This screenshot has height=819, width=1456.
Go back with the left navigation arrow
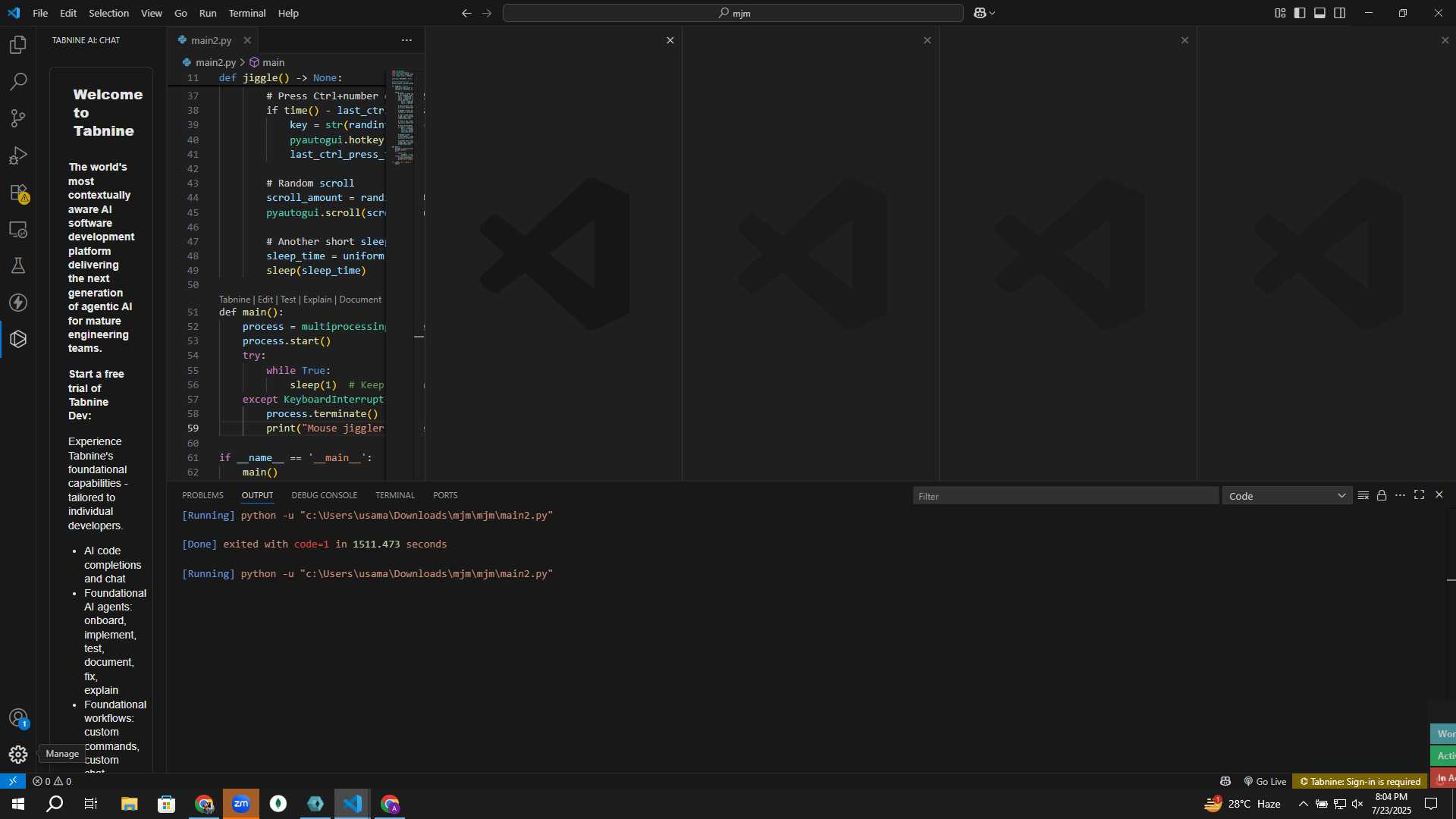(x=466, y=13)
